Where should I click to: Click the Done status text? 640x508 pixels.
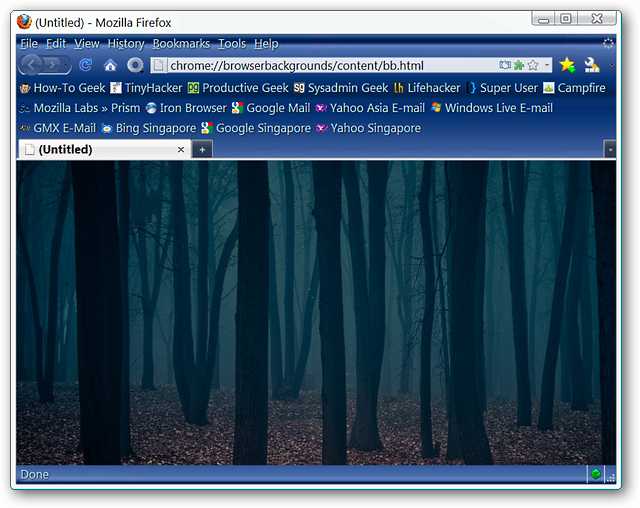[x=35, y=475]
